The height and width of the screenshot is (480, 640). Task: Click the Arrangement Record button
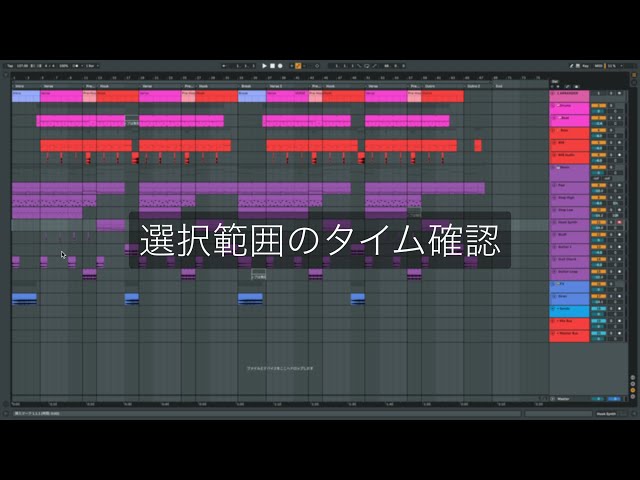(x=280, y=66)
